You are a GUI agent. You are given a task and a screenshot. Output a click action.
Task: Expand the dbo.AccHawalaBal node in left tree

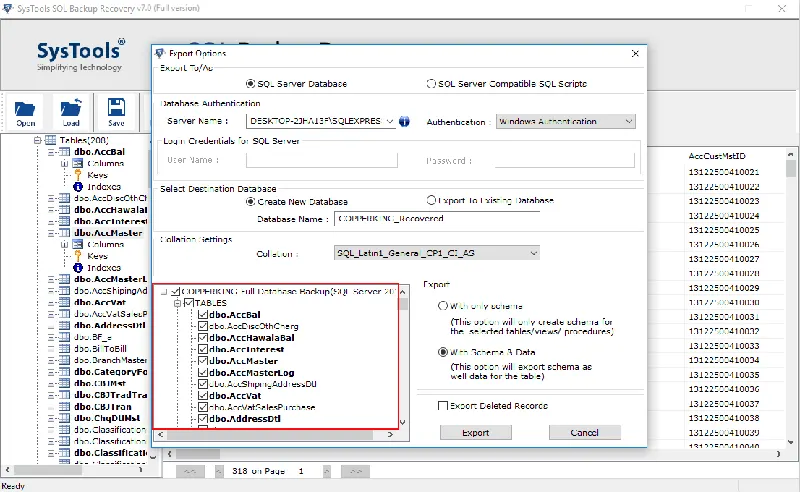point(51,210)
